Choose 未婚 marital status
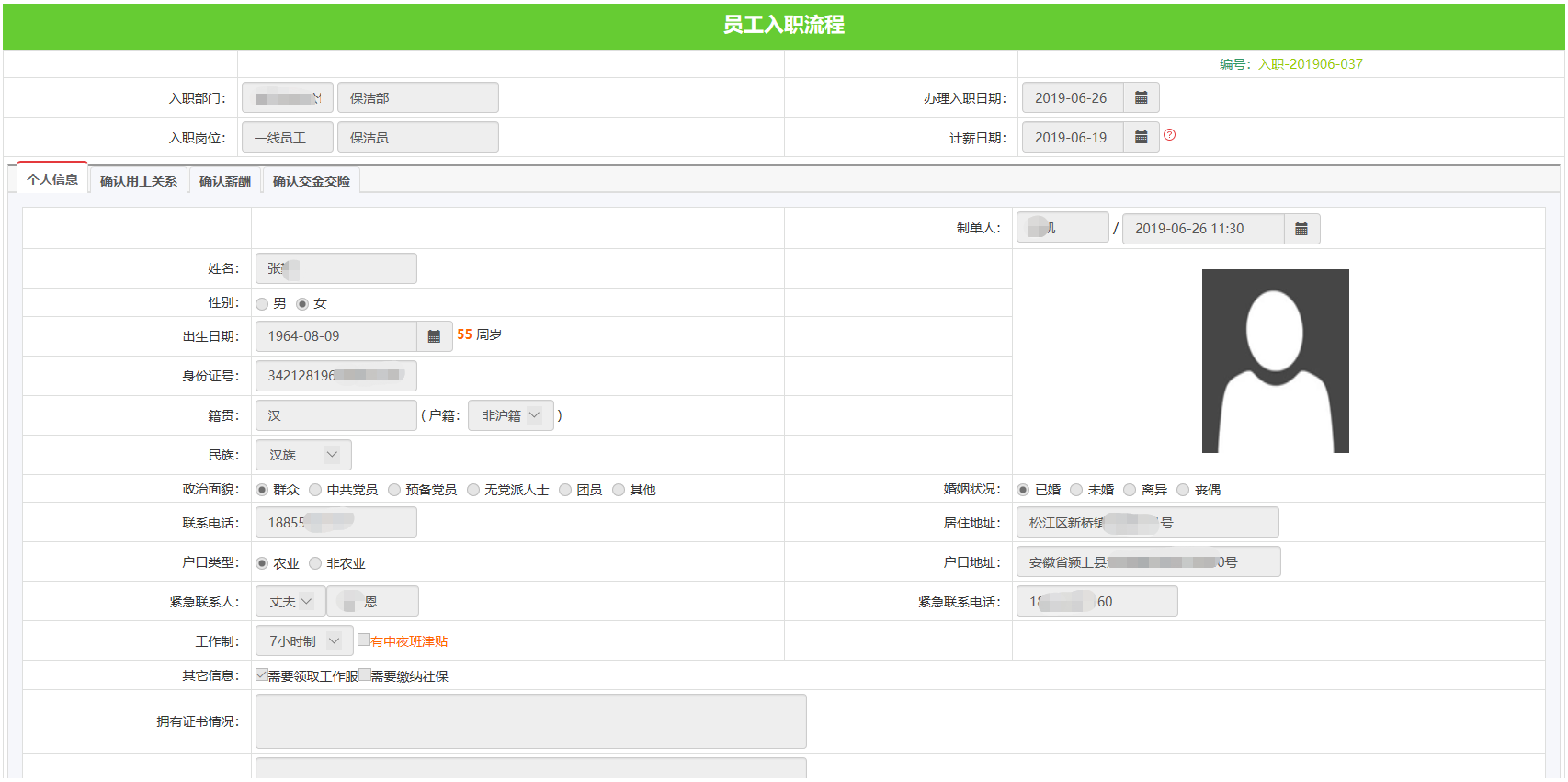The image size is (1568, 782). coord(1076,491)
